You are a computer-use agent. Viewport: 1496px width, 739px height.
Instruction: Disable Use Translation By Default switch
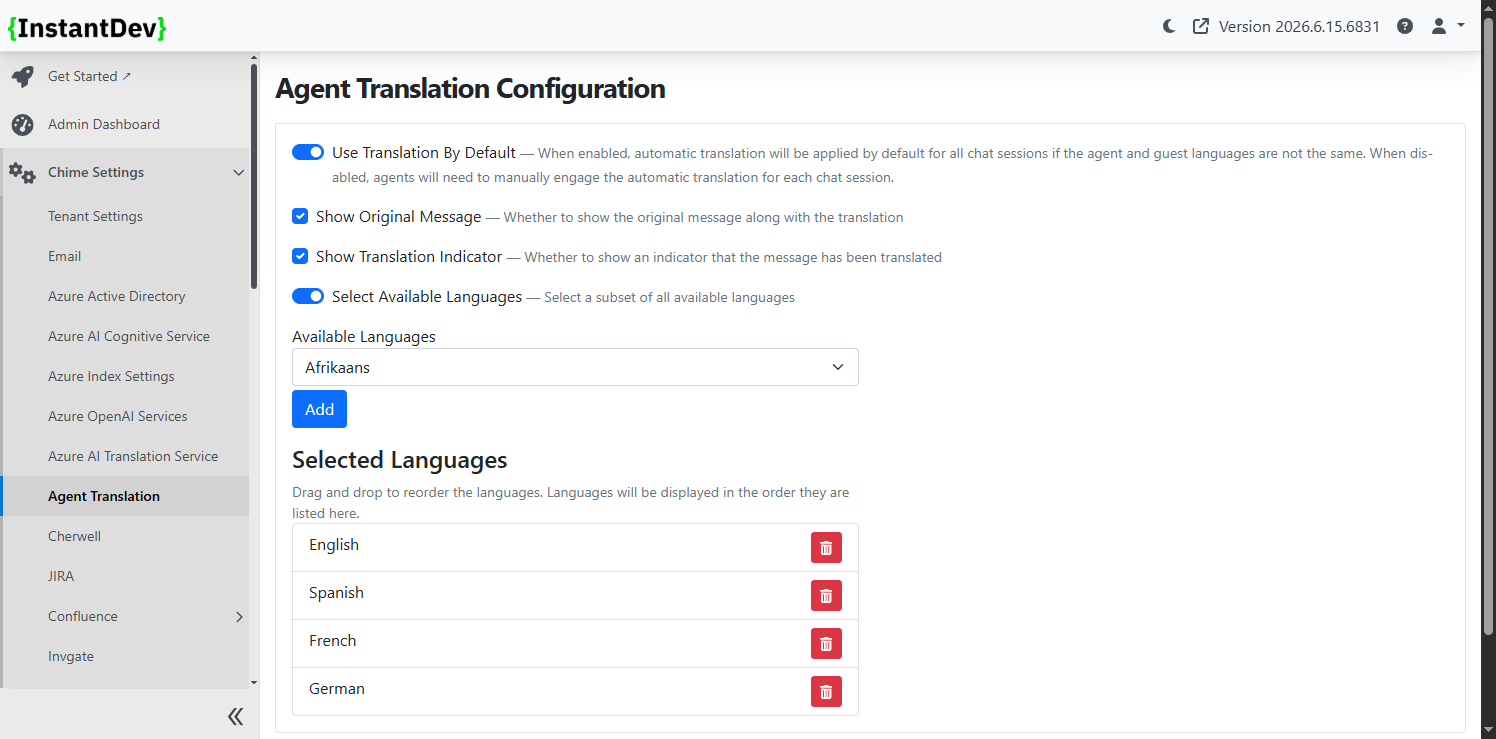[308, 152]
